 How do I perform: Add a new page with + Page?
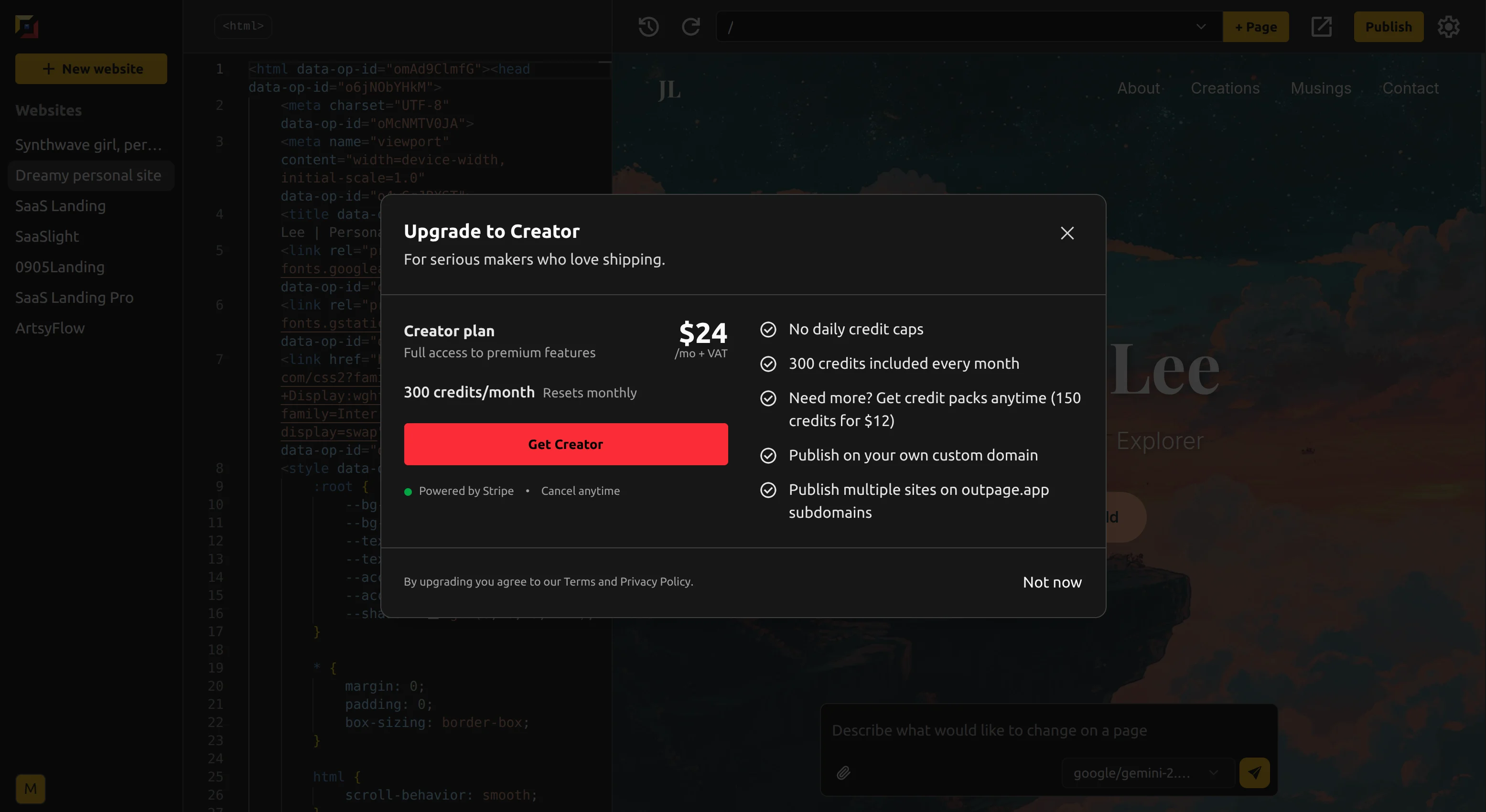point(1255,27)
